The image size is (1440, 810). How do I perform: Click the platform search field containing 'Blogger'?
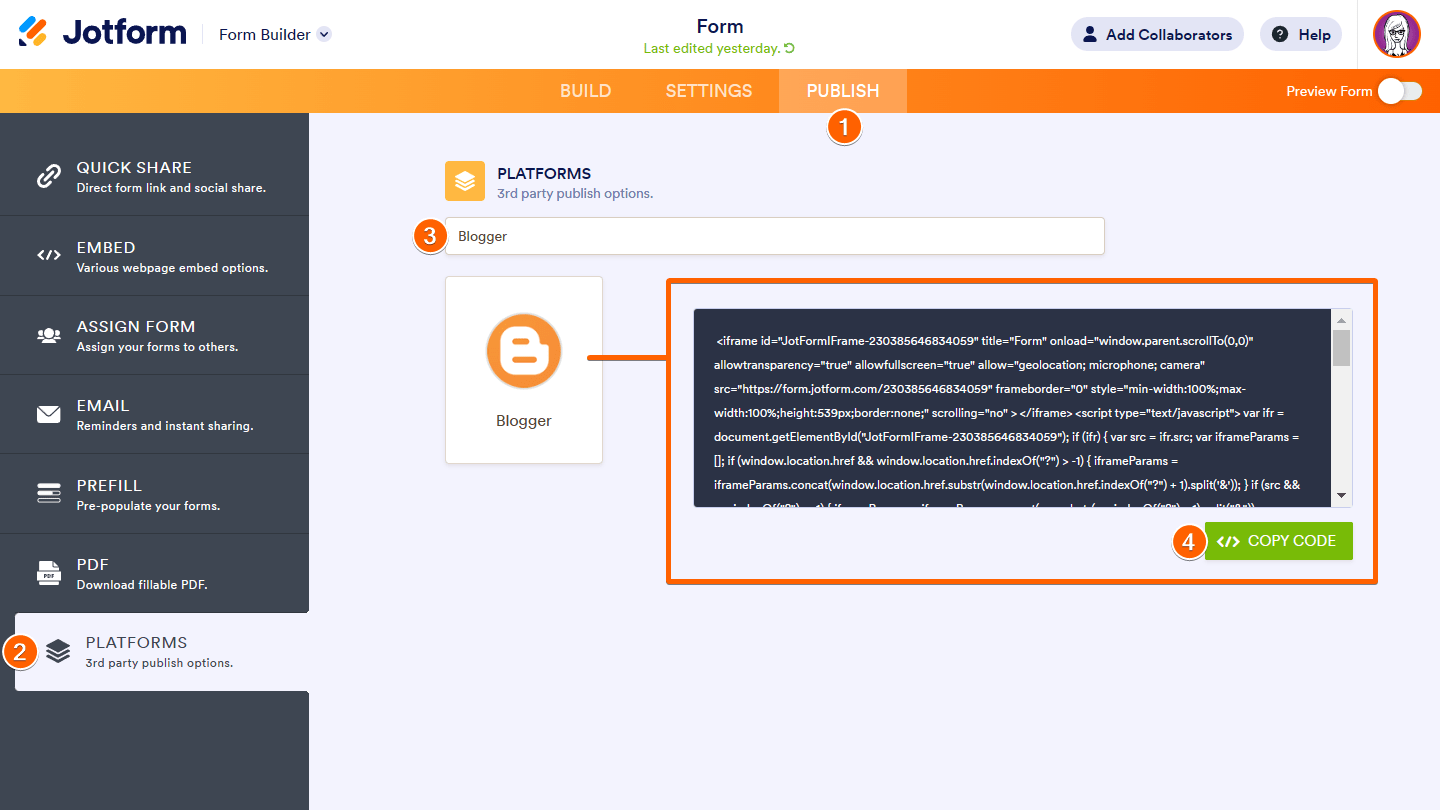tap(775, 236)
